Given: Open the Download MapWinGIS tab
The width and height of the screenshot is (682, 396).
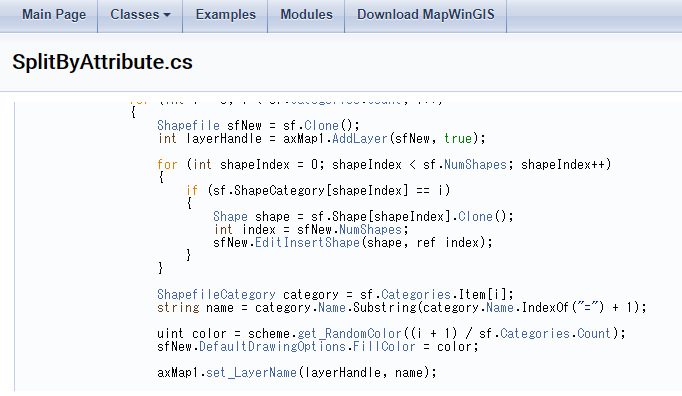Looking at the screenshot, I should tap(426, 14).
